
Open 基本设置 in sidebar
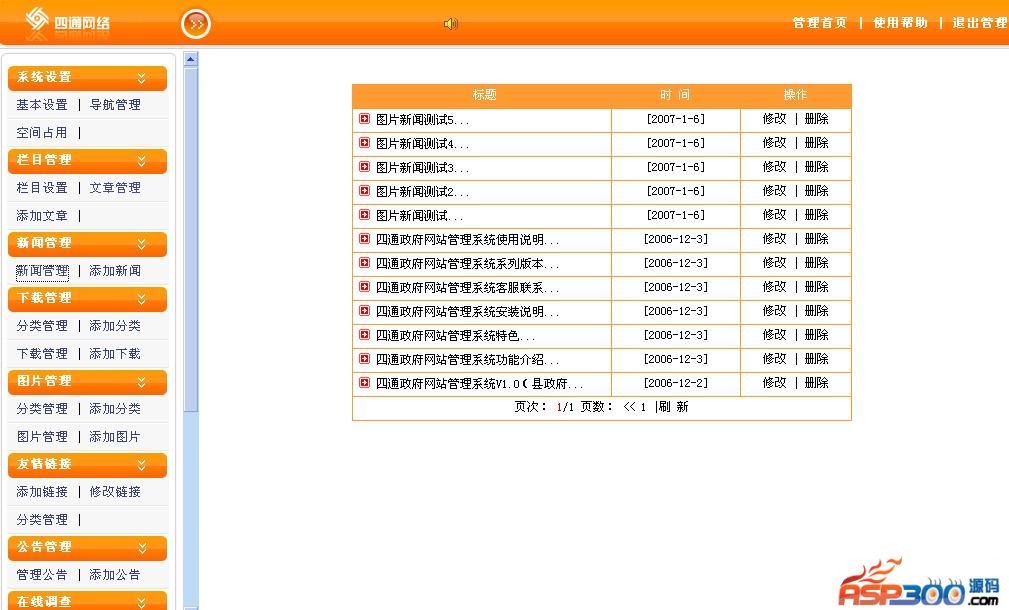[x=42, y=104]
